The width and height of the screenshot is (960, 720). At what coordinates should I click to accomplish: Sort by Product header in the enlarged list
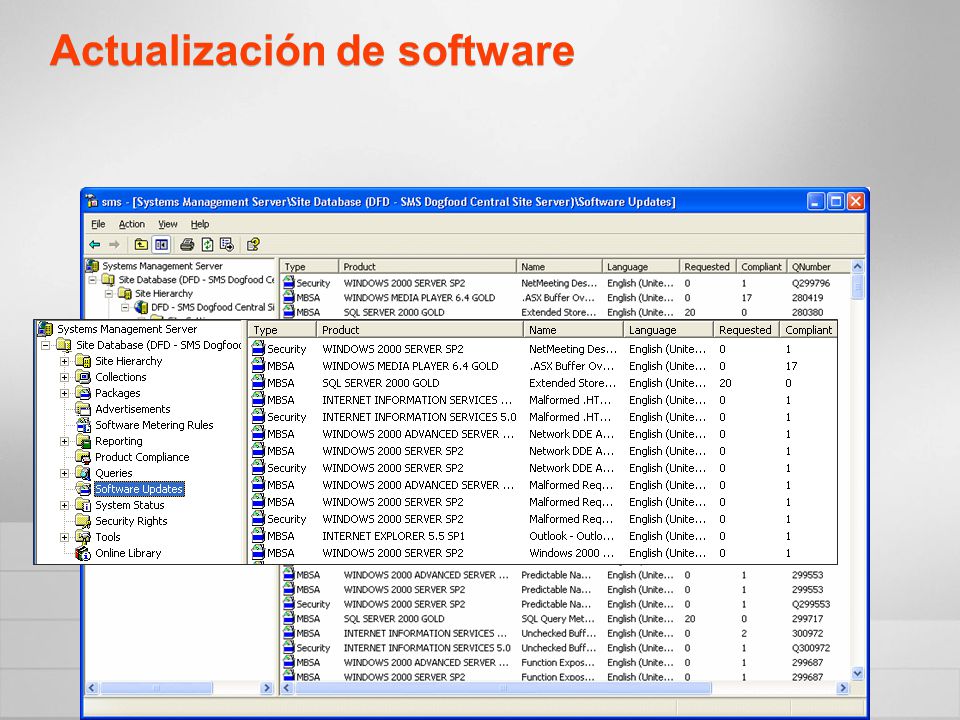click(419, 330)
